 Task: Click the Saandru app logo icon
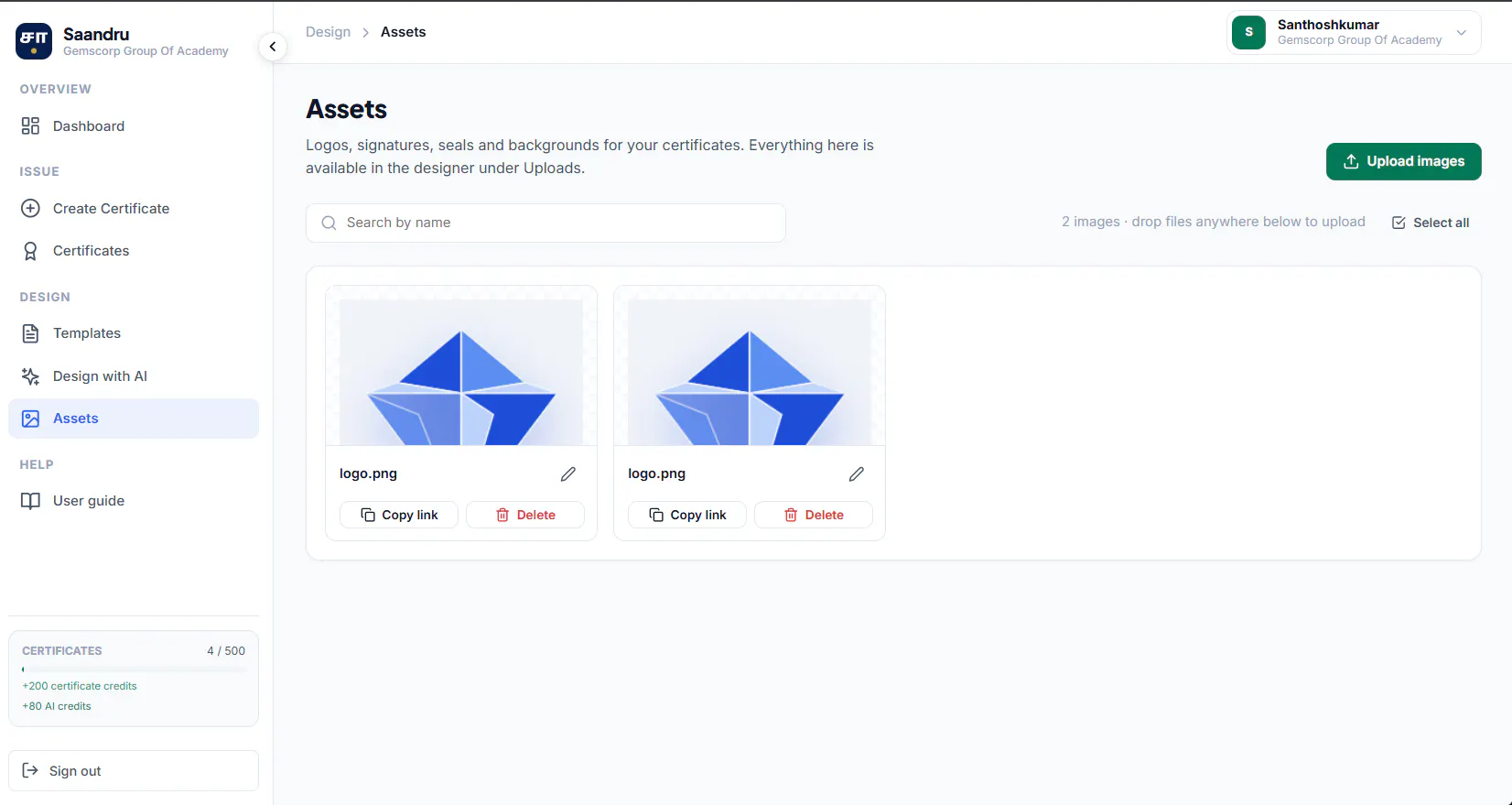tap(34, 41)
